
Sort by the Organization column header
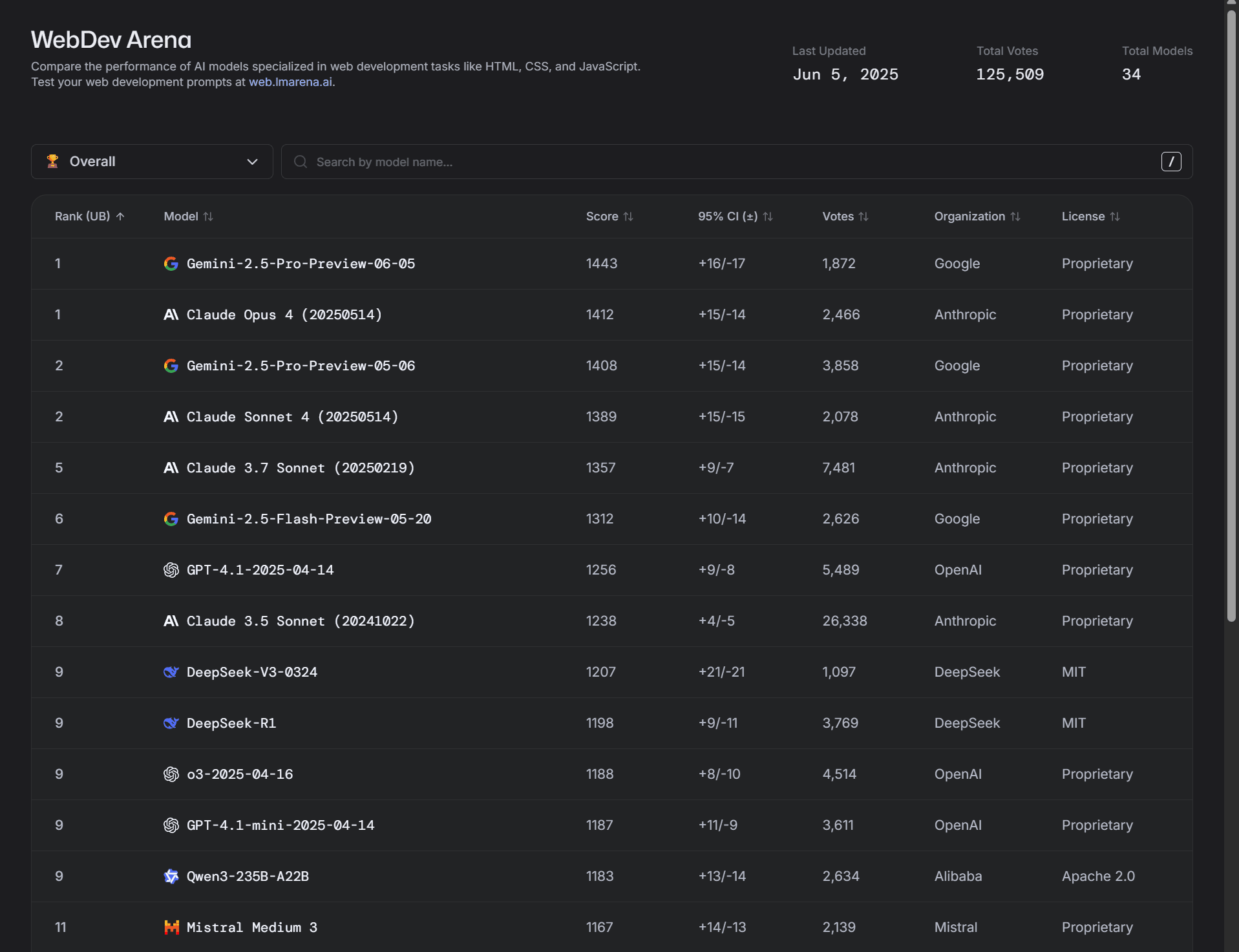coord(977,217)
